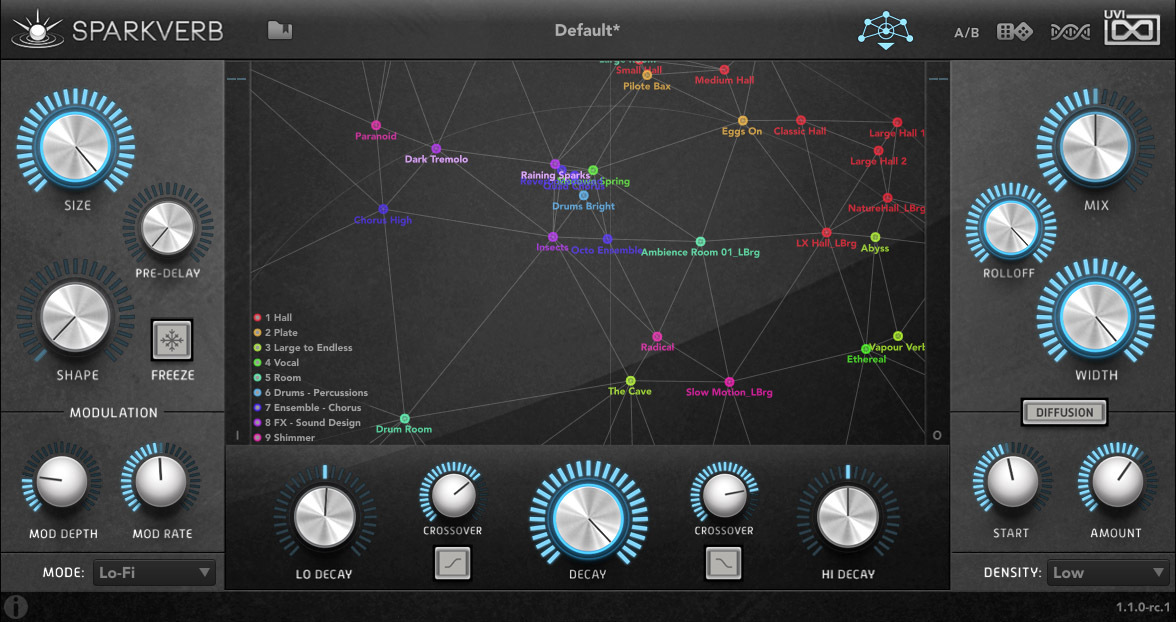Toggle the Voyager preset map icon
The width and height of the screenshot is (1176, 622).
(x=886, y=30)
